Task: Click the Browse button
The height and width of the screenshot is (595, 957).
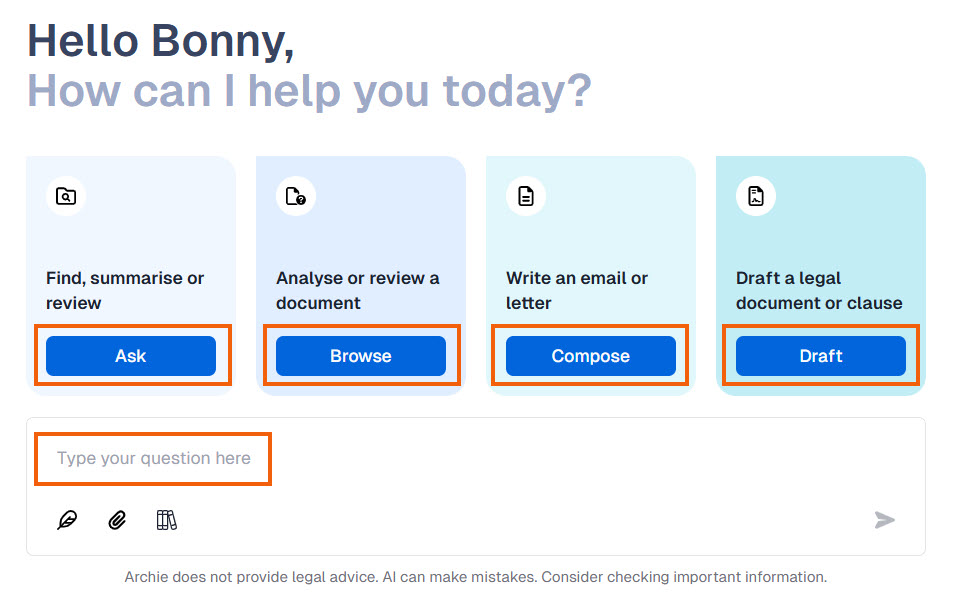Action: [361, 356]
